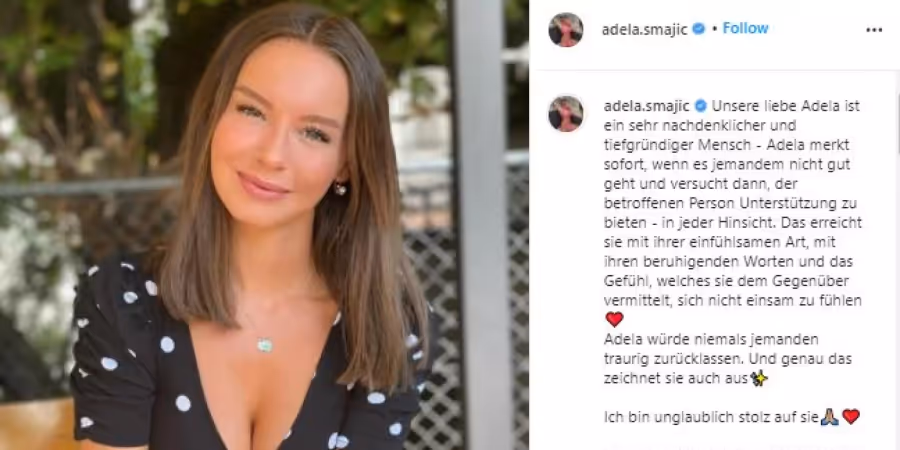Follow the adela.smajic account
Viewport: 900px width, 450px height.
pos(745,28)
